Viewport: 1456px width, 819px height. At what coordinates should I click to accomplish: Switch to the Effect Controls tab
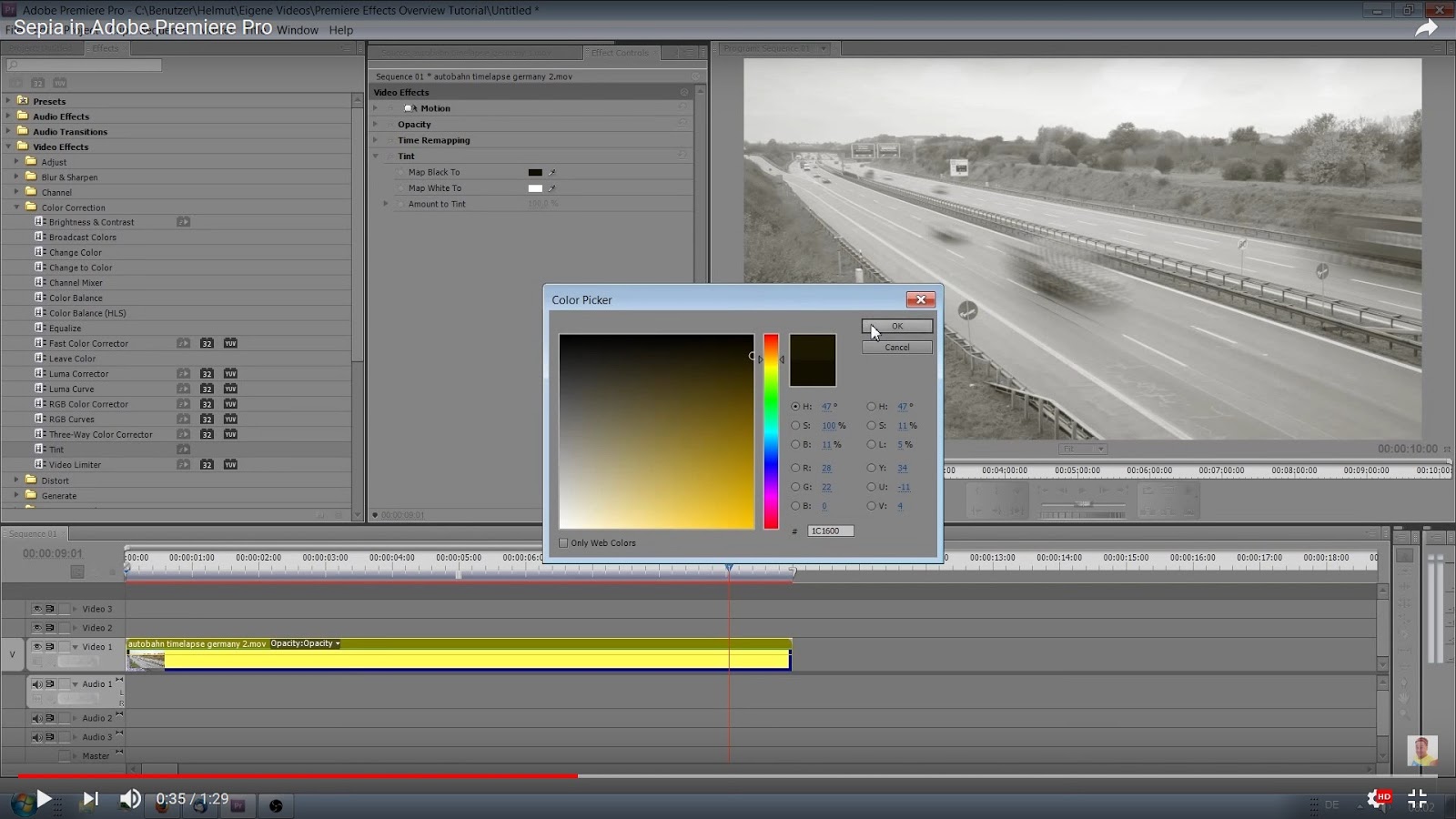pyautogui.click(x=620, y=53)
